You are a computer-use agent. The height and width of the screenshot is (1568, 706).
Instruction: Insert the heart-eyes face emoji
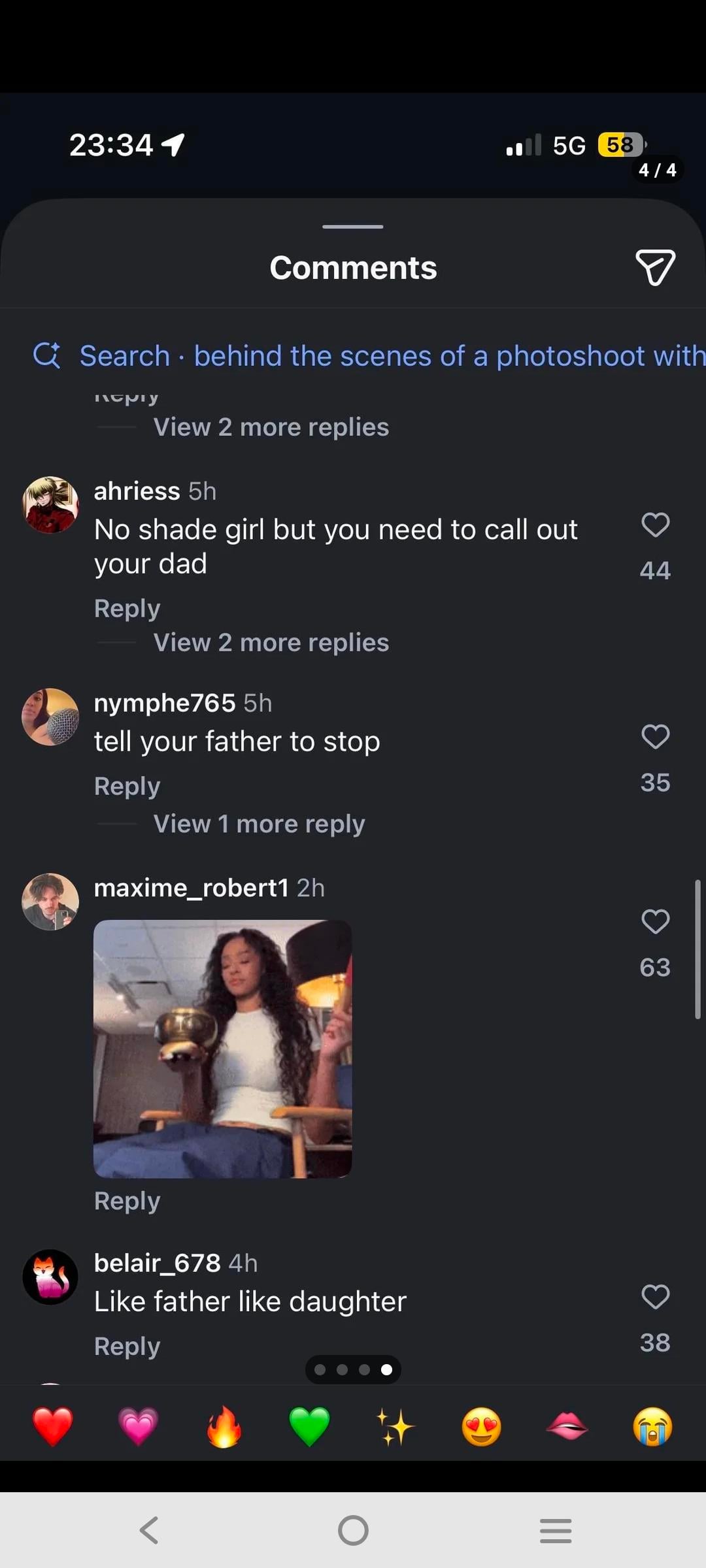[481, 1426]
